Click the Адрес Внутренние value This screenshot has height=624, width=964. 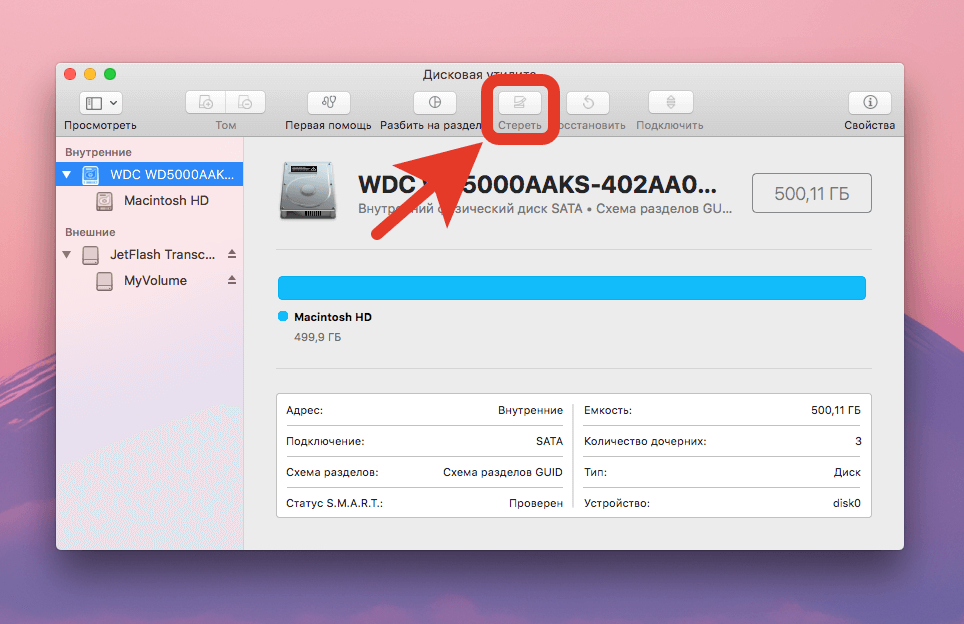click(530, 410)
